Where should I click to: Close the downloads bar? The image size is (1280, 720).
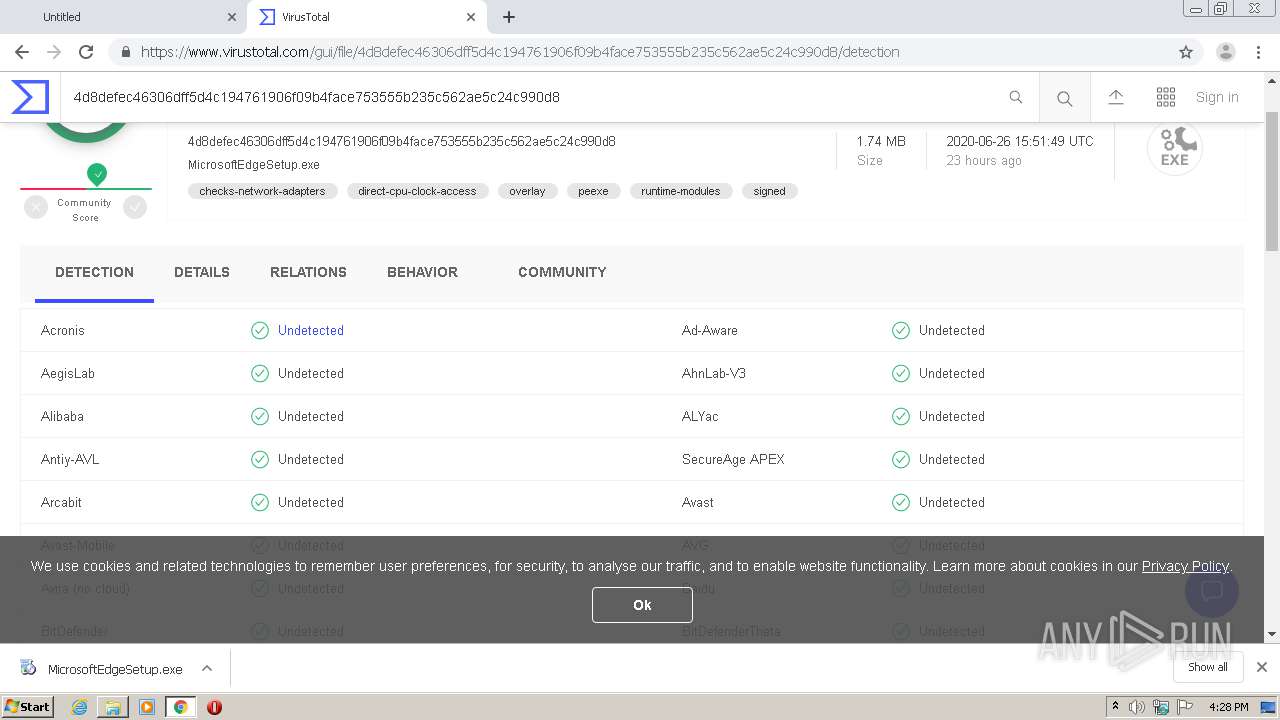click(1262, 667)
